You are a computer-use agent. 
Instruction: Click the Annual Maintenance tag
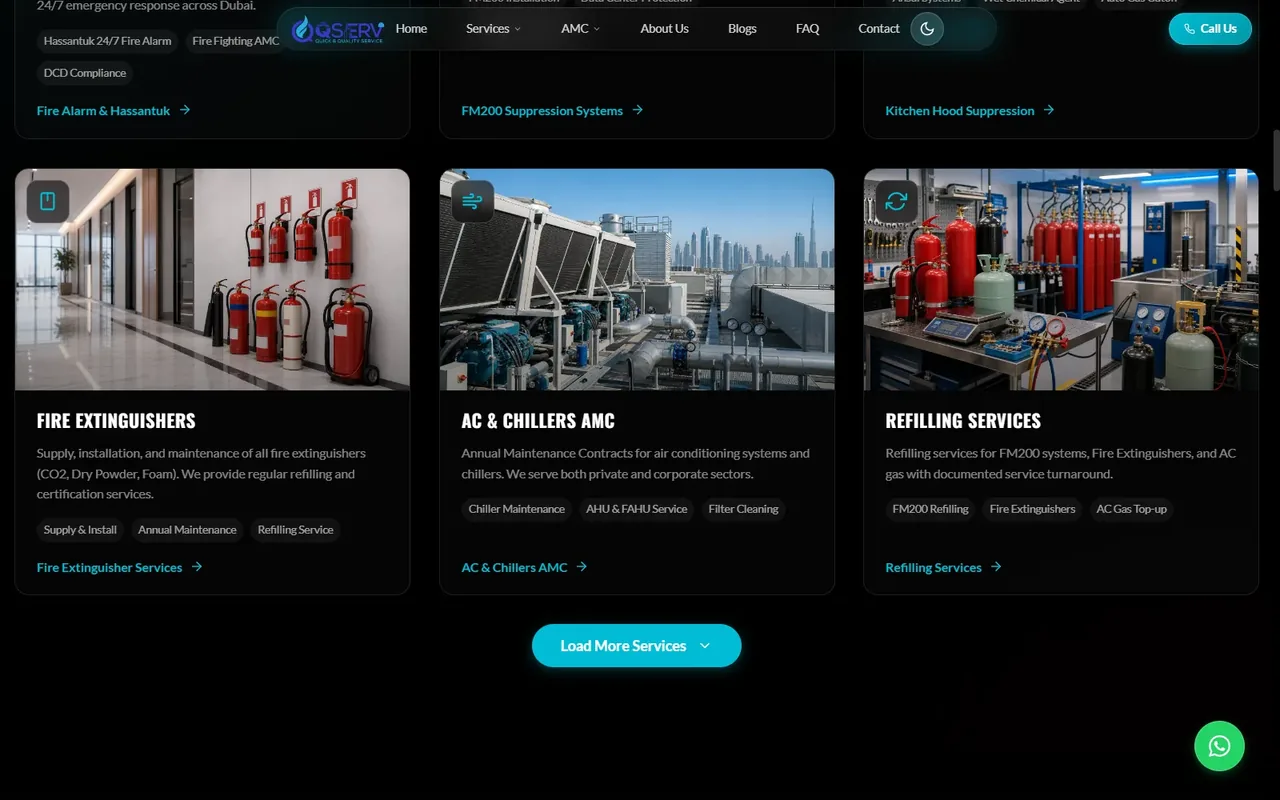[x=187, y=530]
